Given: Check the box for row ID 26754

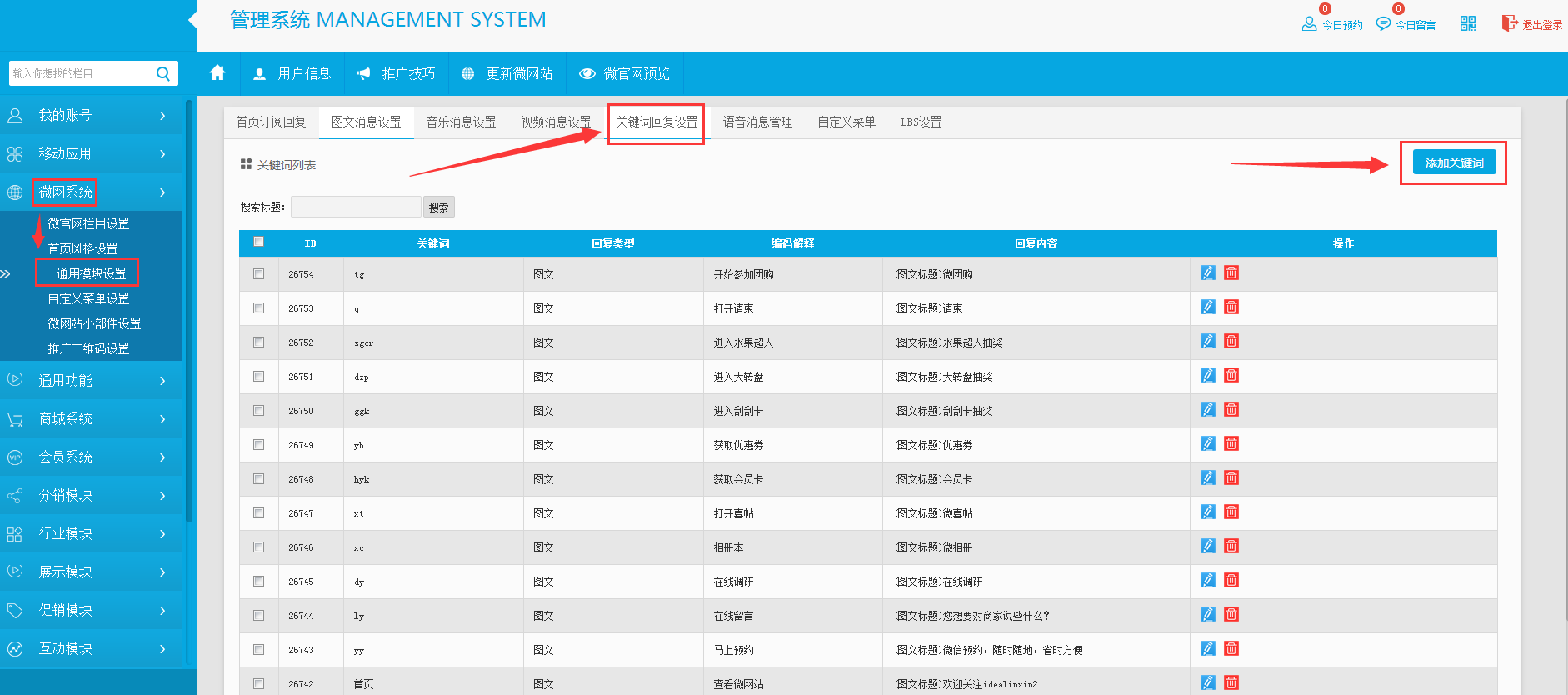Looking at the screenshot, I should 259,274.
